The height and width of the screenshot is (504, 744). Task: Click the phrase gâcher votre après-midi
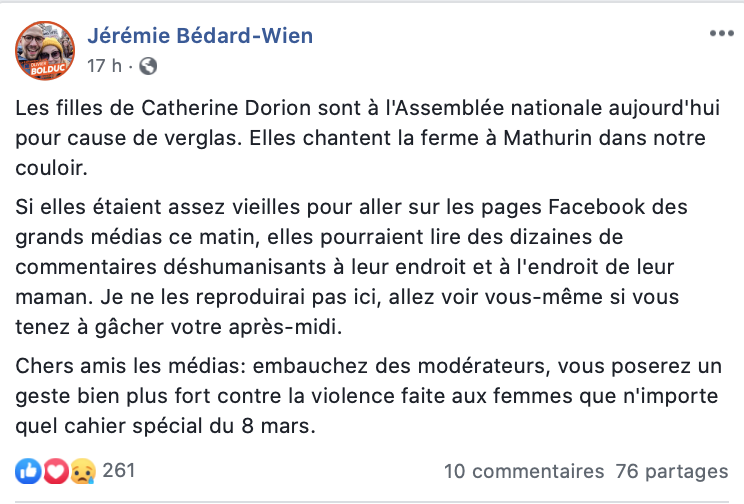(x=218, y=327)
